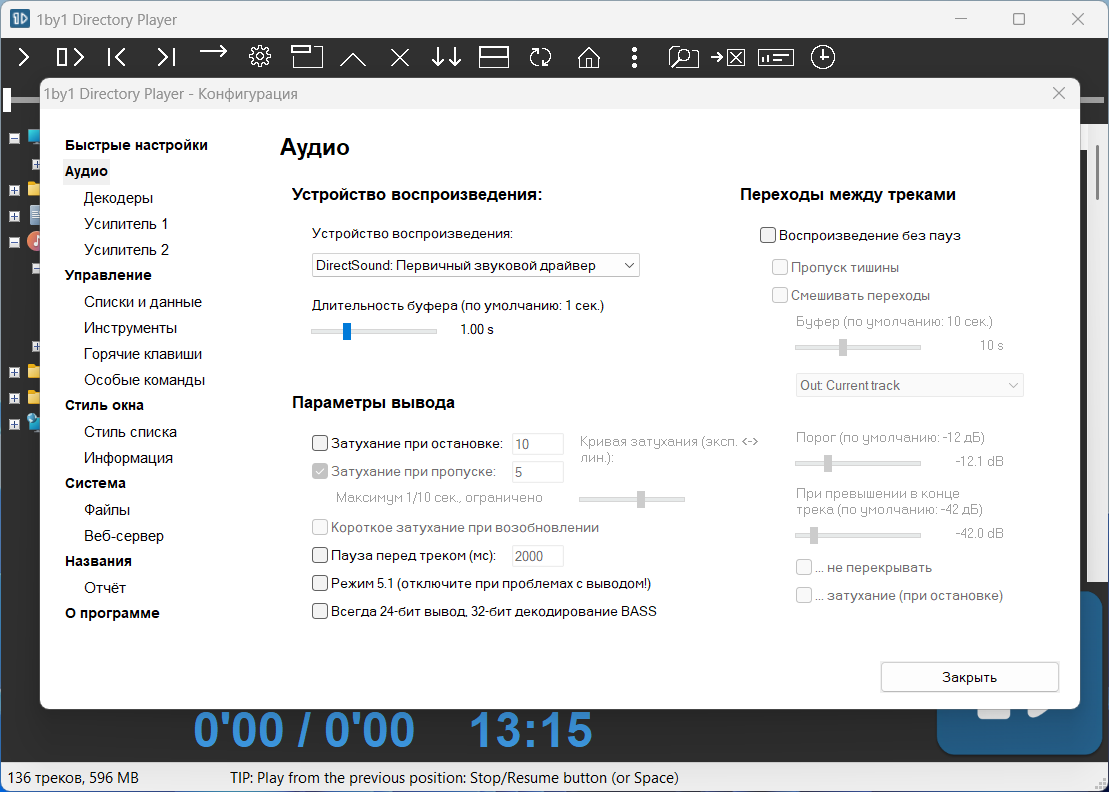Click the "136 треков, 596 MB" status text

(x=74, y=778)
